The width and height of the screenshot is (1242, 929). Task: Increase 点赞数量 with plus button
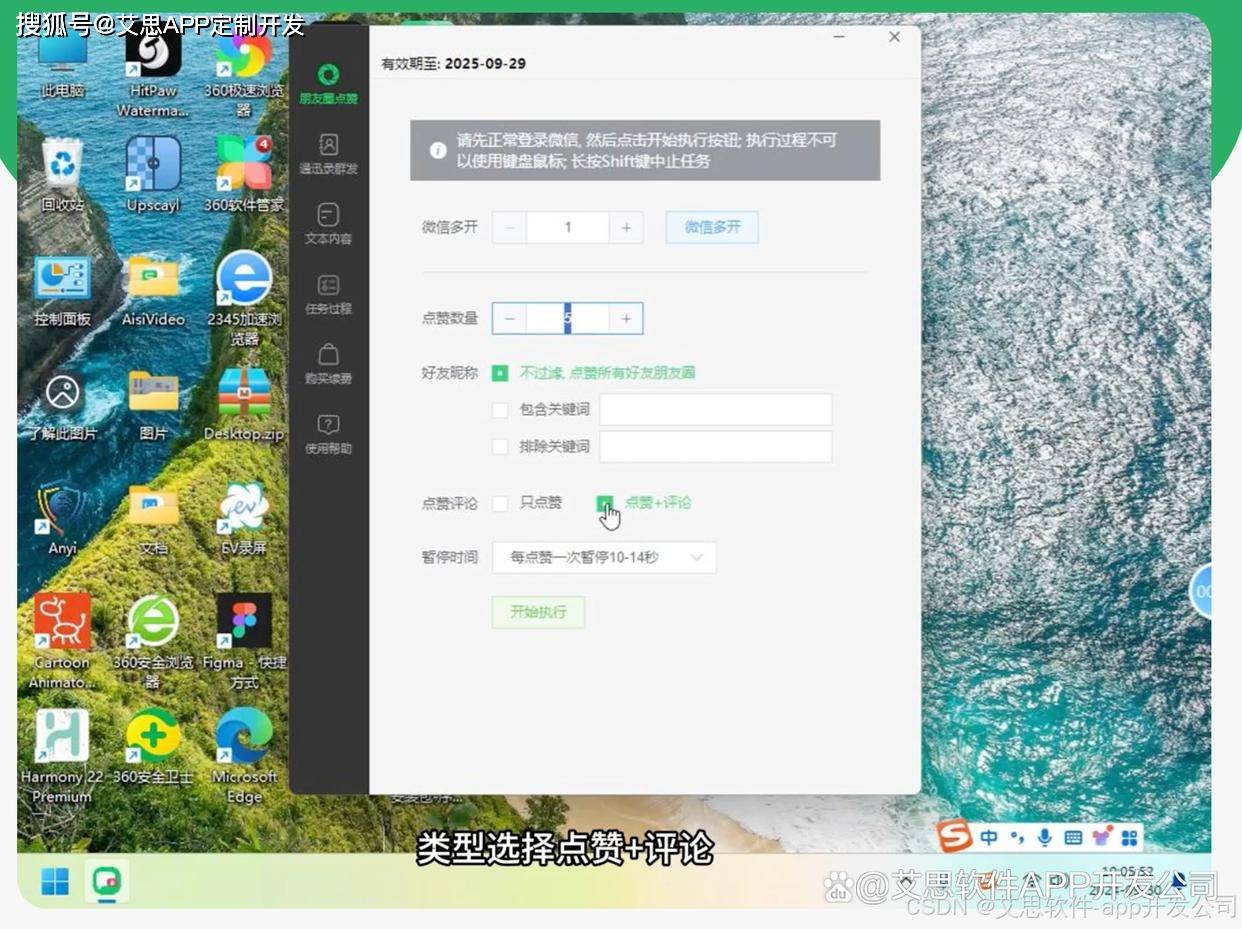tap(626, 319)
